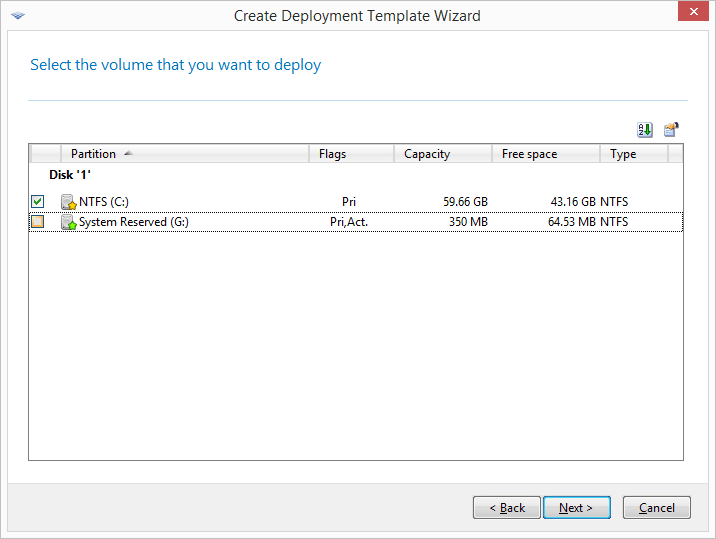Go to the Next wizard step
This screenshot has width=716, height=539.
577,507
